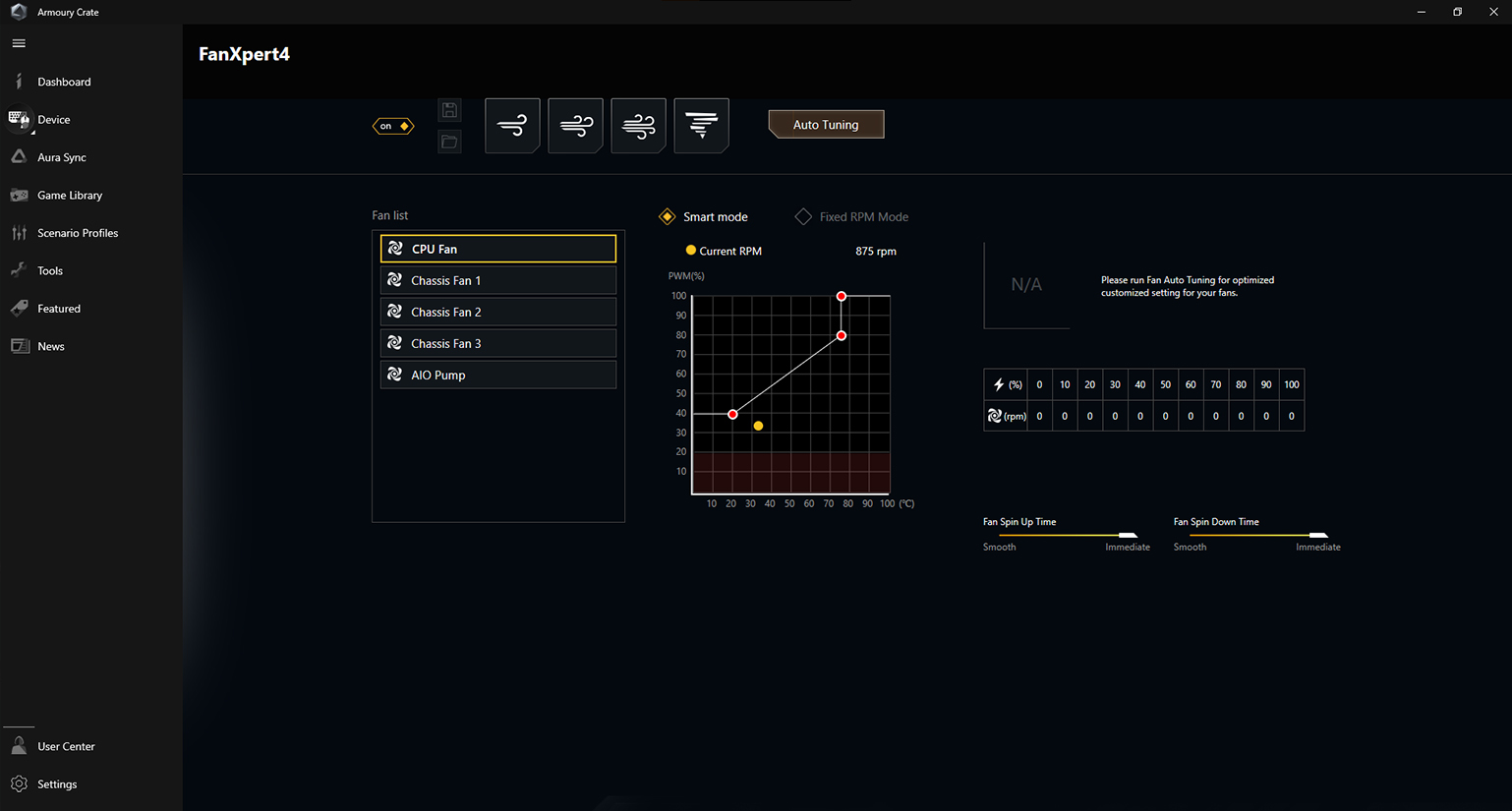Click the FanXpert4 page title
This screenshot has height=811, width=1512.
(244, 54)
